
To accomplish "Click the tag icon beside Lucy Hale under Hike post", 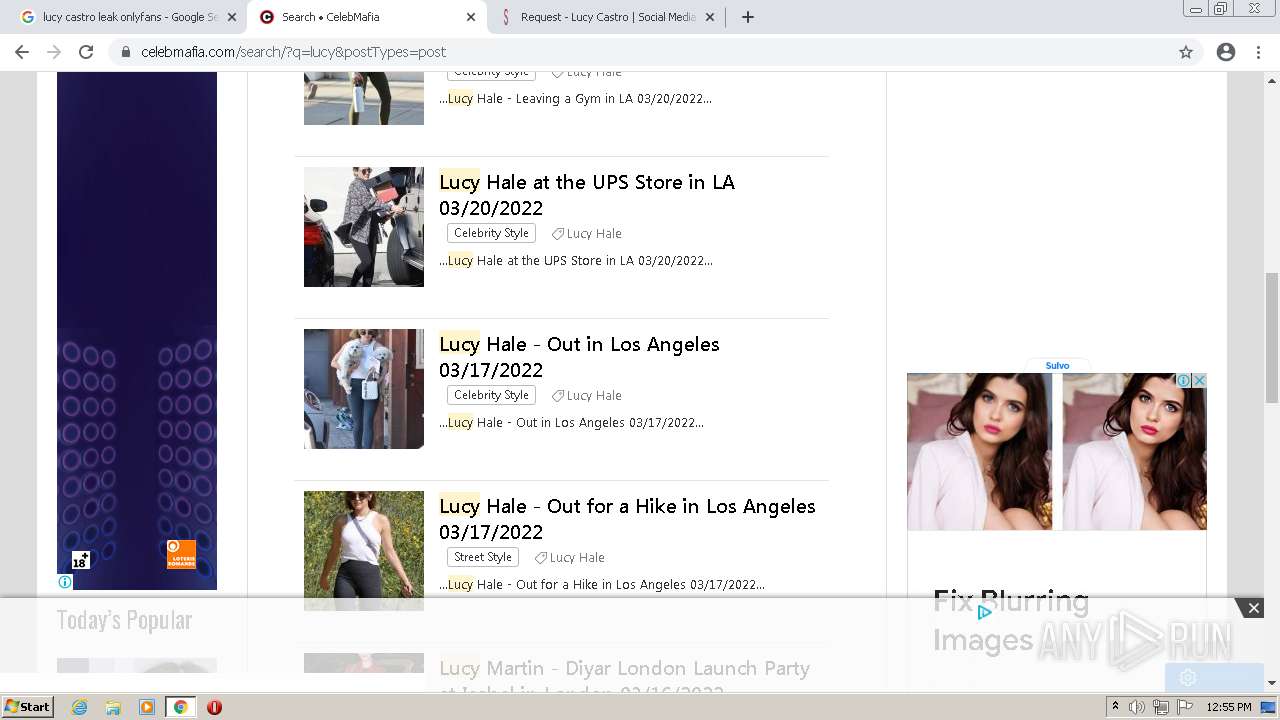I will pyautogui.click(x=540, y=558).
